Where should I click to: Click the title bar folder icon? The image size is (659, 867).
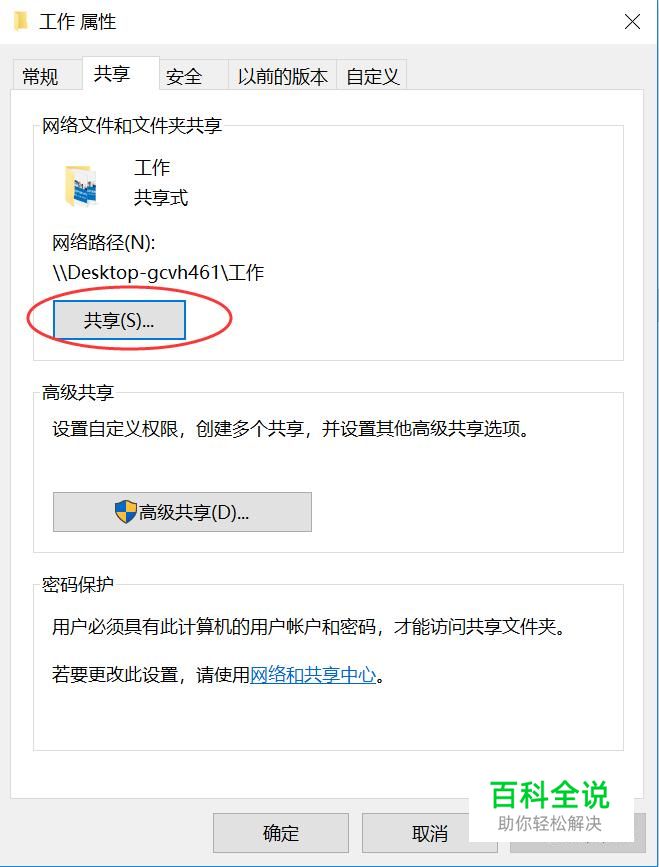pyautogui.click(x=21, y=22)
